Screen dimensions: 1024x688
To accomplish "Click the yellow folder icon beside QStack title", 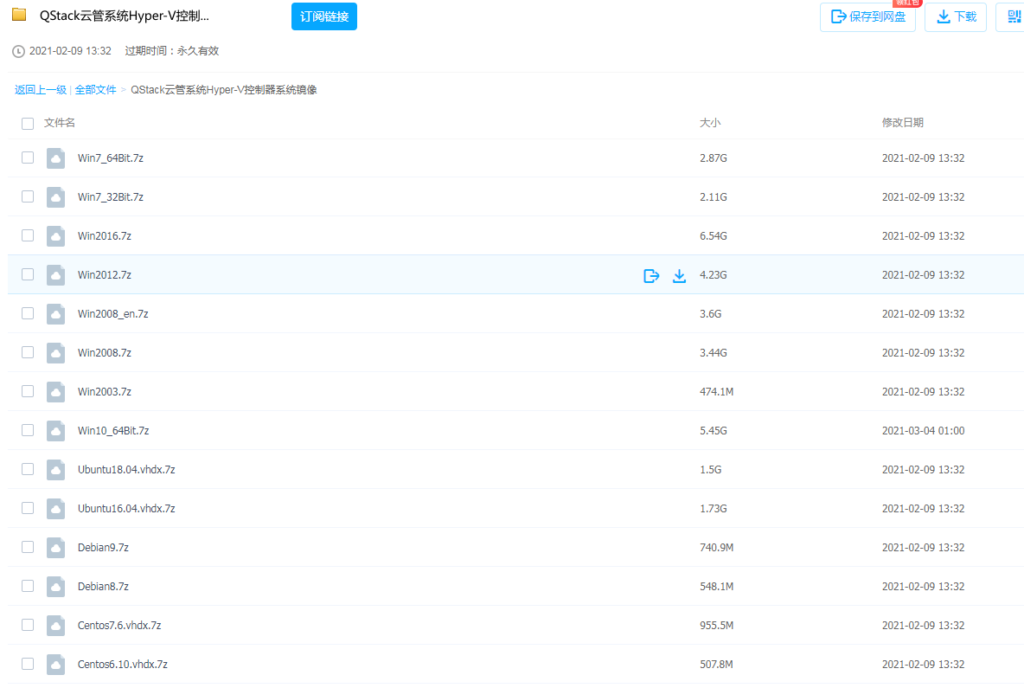I will pyautogui.click(x=19, y=14).
